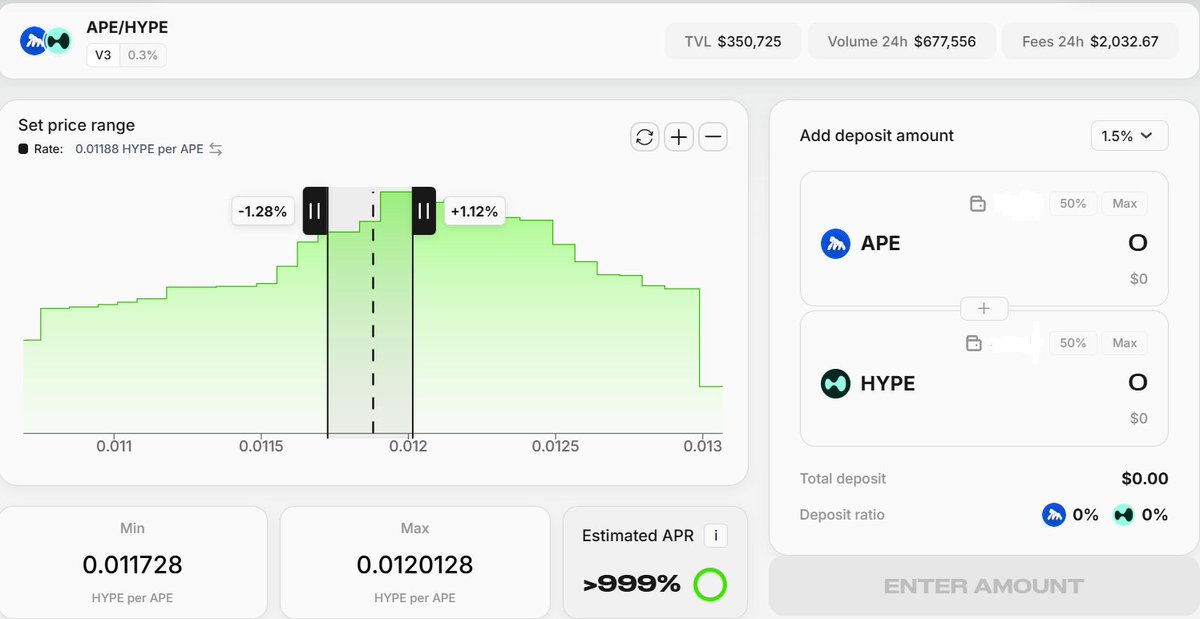Zoom in the chart with plus icon
Image resolution: width=1200 pixels, height=619 pixels.
coord(679,137)
